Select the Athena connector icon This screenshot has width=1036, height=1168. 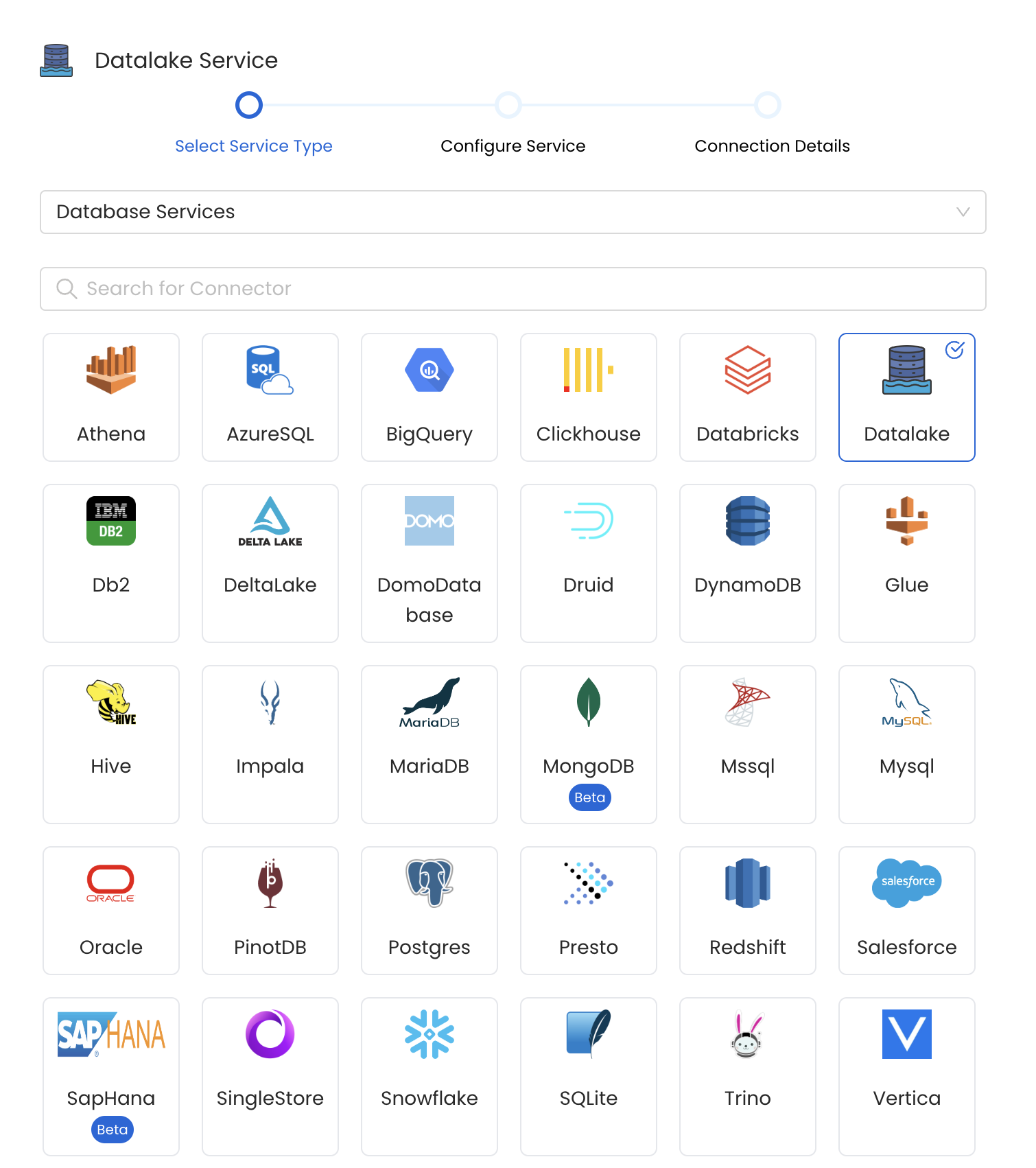[111, 370]
